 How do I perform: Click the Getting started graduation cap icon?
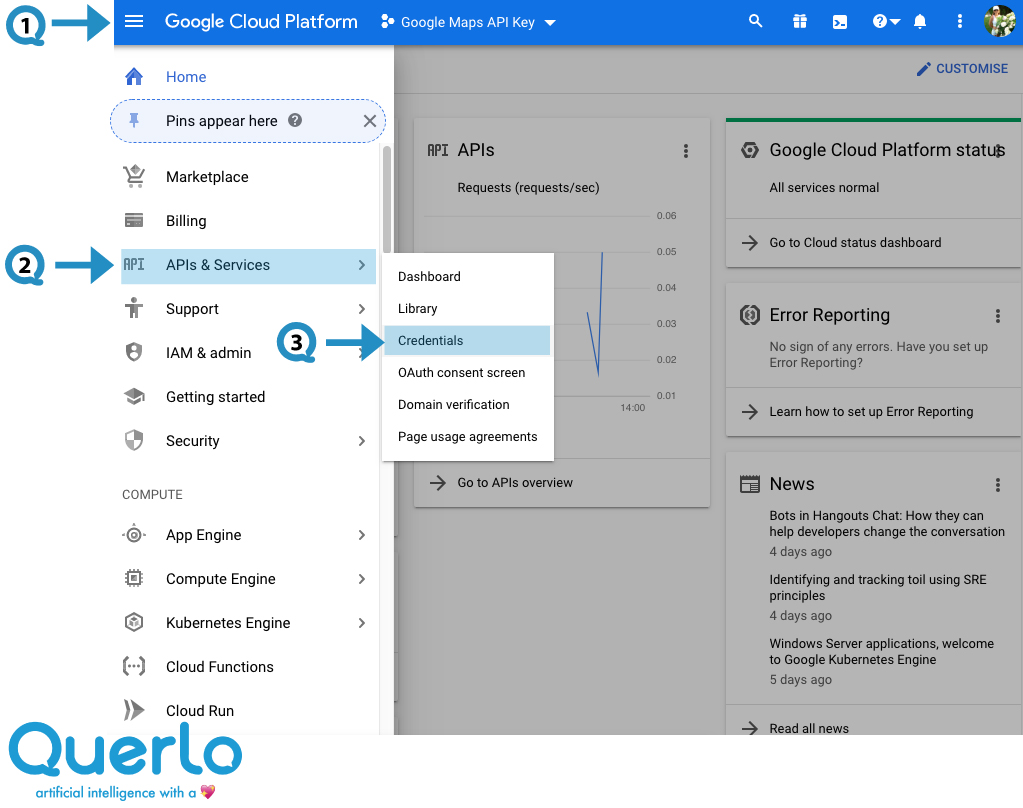tap(134, 396)
